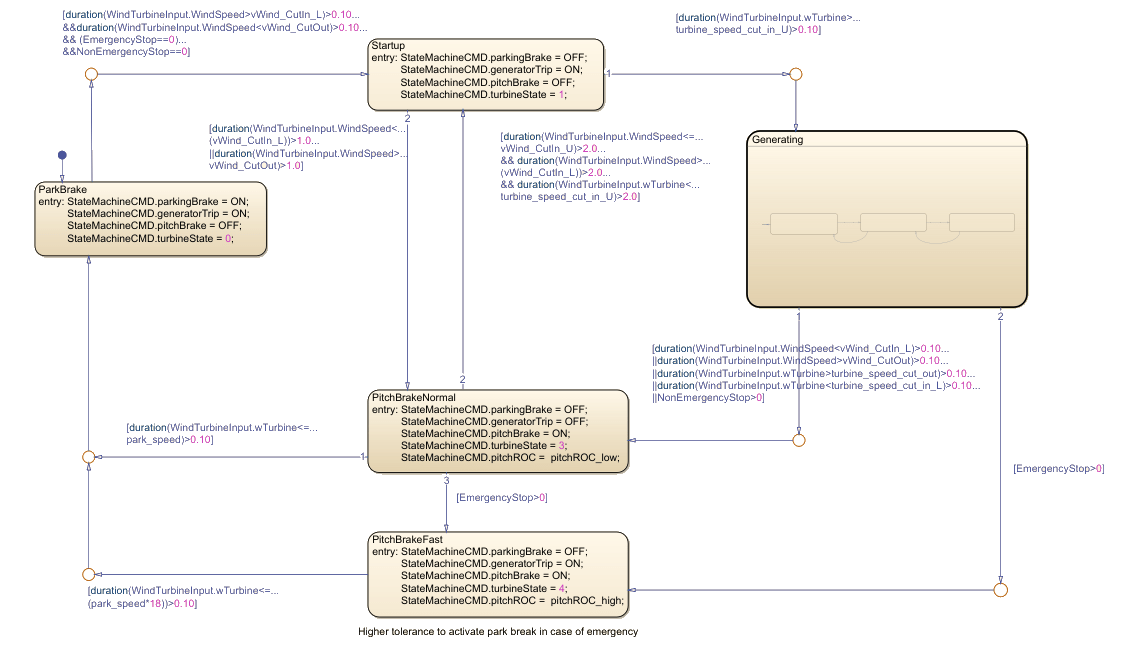The image size is (1132, 647).
Task: Click the [EmergencyStop>0] label on the right side
Action: 1058,468
